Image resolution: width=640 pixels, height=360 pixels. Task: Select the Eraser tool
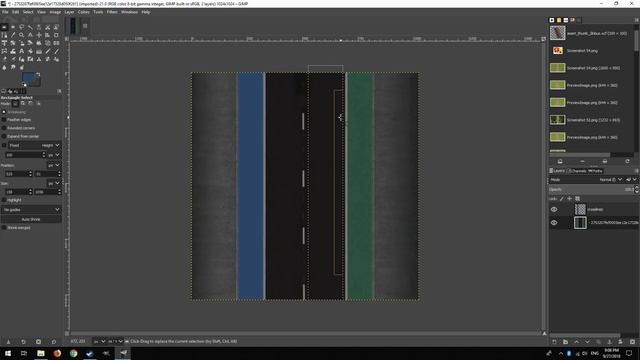click(x=4, y=59)
